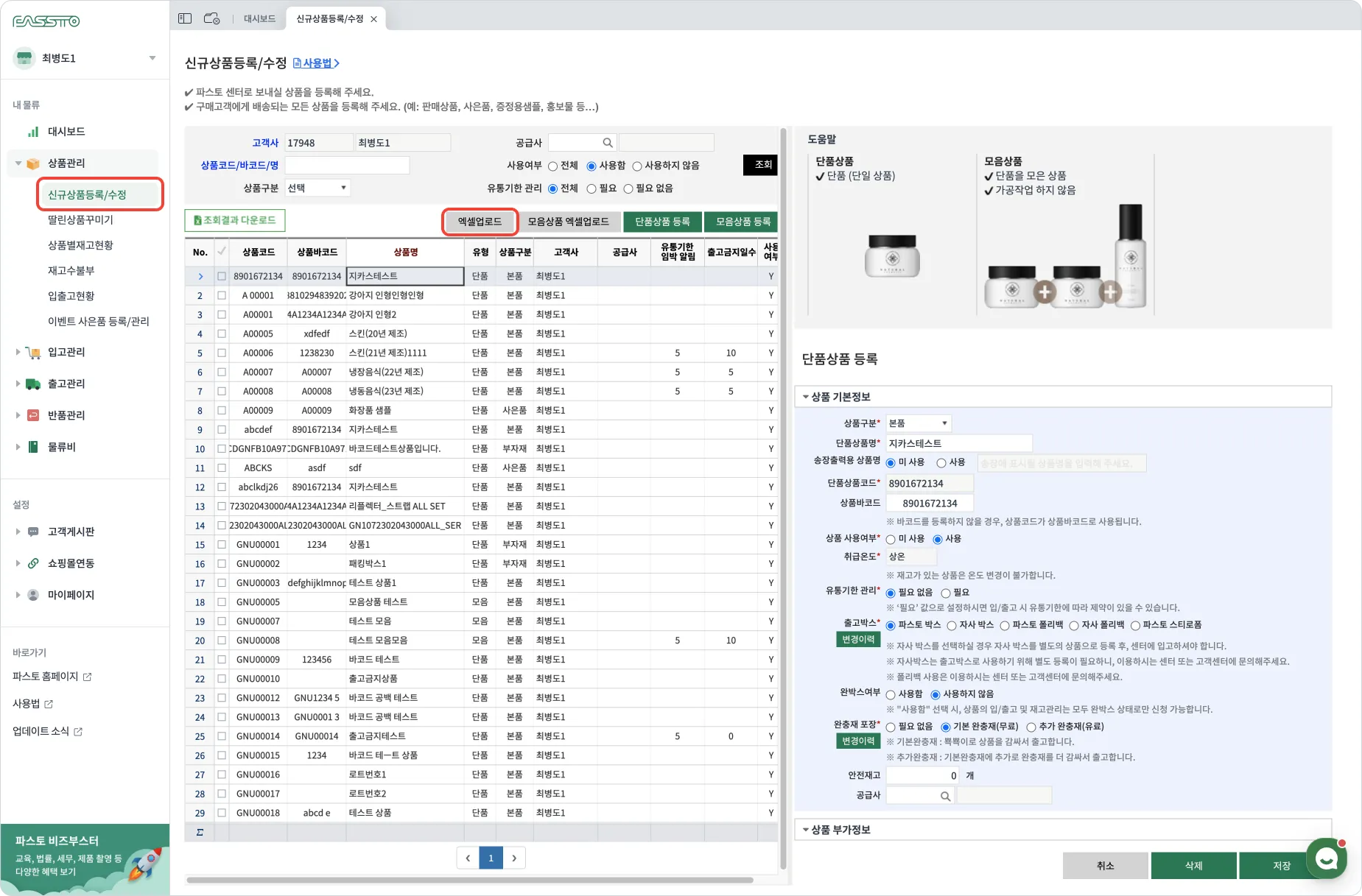Open 재고수불부 in the sidebar
Image resolution: width=1362 pixels, height=896 pixels.
pos(71,271)
